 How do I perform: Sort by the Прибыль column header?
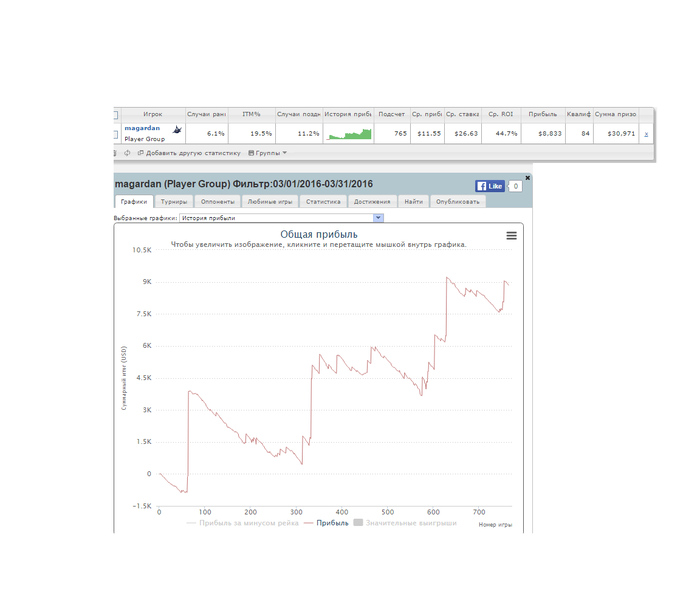click(543, 114)
